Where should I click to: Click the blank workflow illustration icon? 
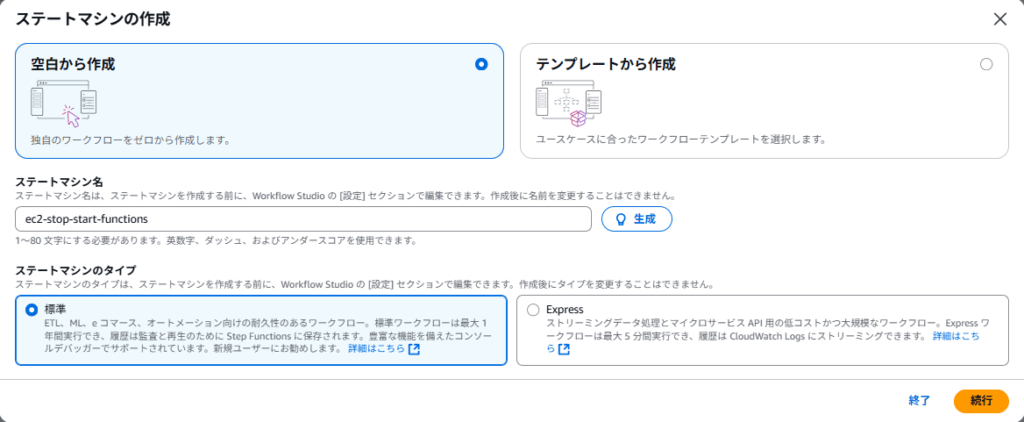coord(63,102)
